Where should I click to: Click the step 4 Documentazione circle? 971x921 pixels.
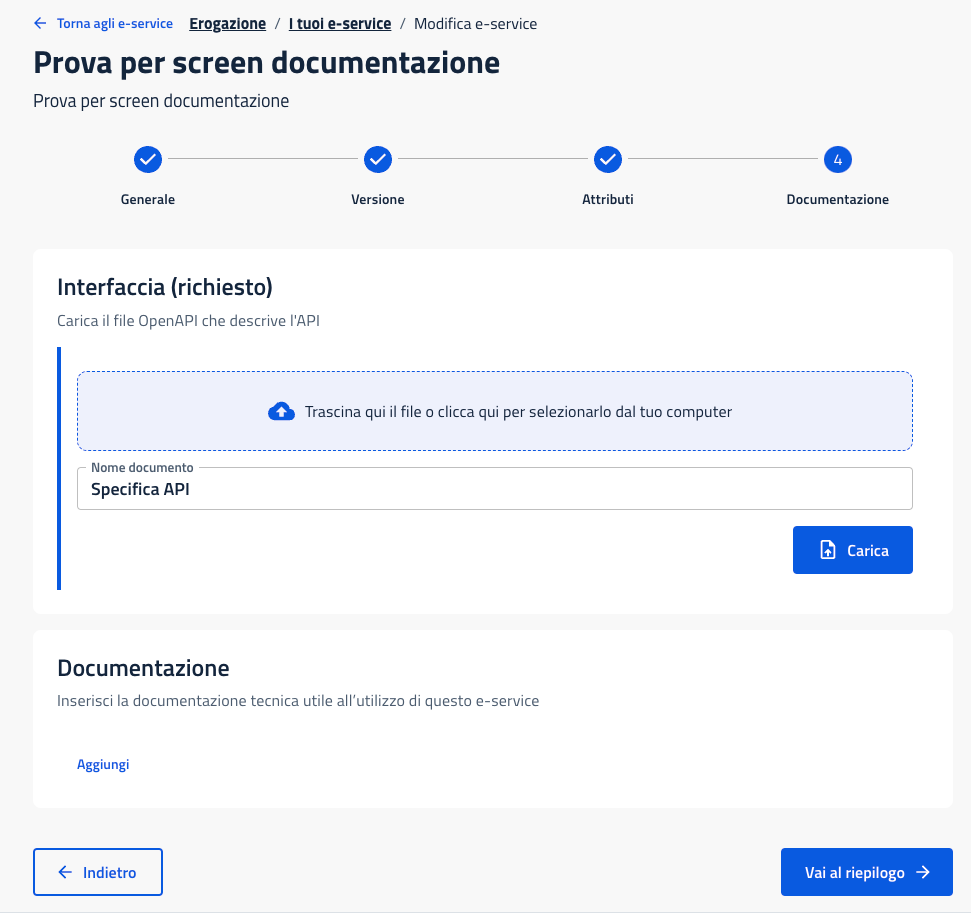838,159
